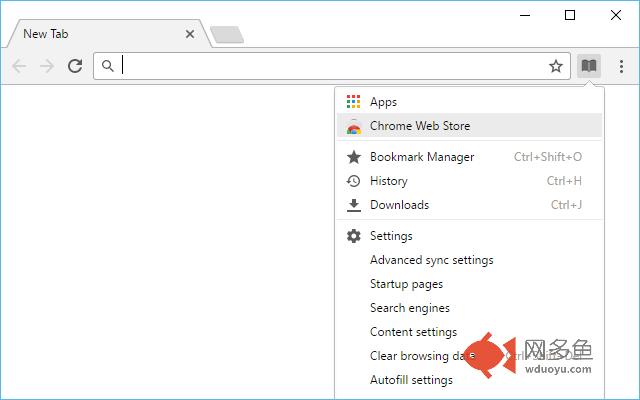Click the Ctrl+Shift+O shortcut text
Screen dimensions: 640x400
(548, 157)
